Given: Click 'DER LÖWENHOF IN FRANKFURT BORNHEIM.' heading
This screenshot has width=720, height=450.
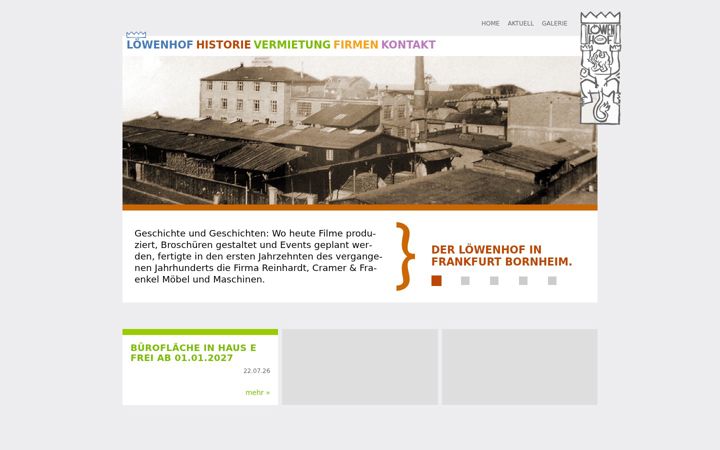Looking at the screenshot, I should pos(501,256).
